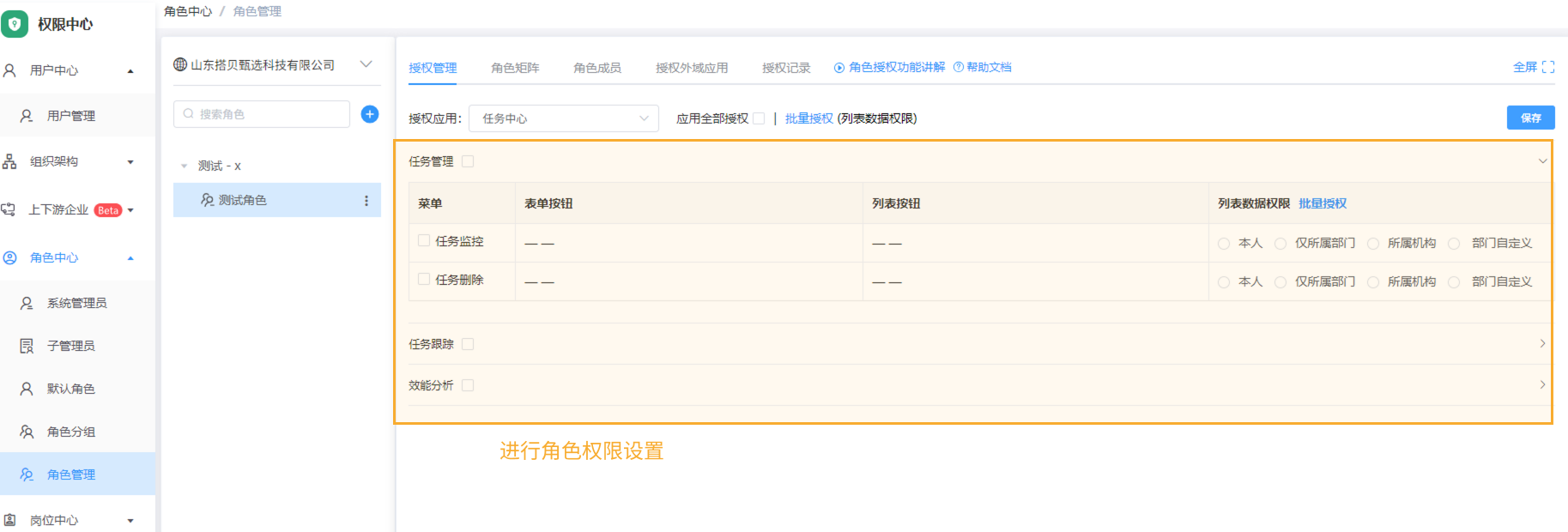The image size is (1568, 532).
Task: Collapse the 角色中心 menu arrow
Action: (x=130, y=258)
